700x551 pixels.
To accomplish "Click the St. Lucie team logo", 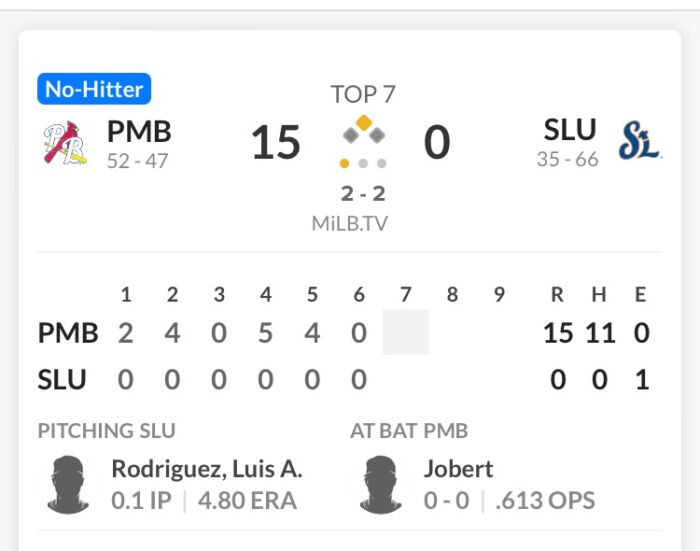I will coord(640,141).
